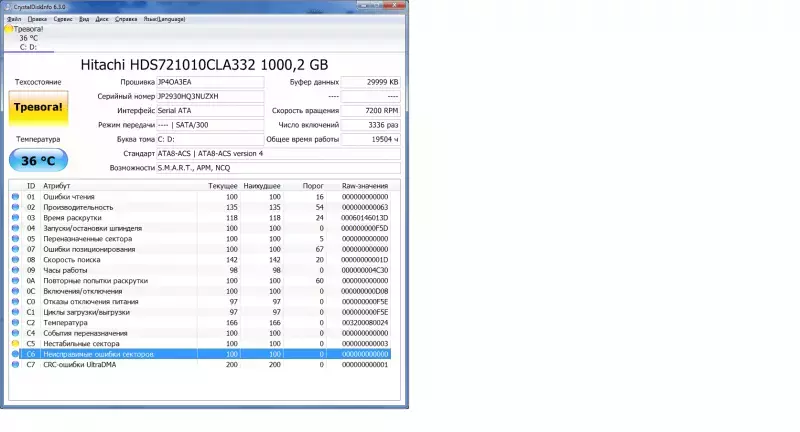Click status dot for Циклы загрузки/выгрузки
The image size is (800, 432).
point(15,312)
